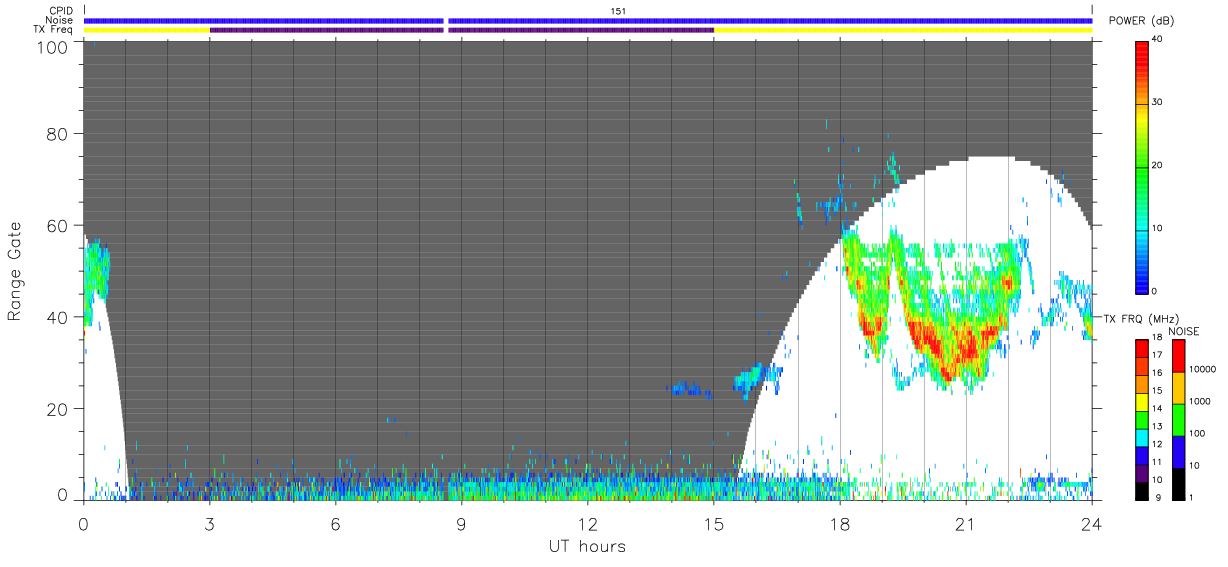Click the NOISE tick label 10000
The height and width of the screenshot is (567, 1228).
coord(1205,370)
